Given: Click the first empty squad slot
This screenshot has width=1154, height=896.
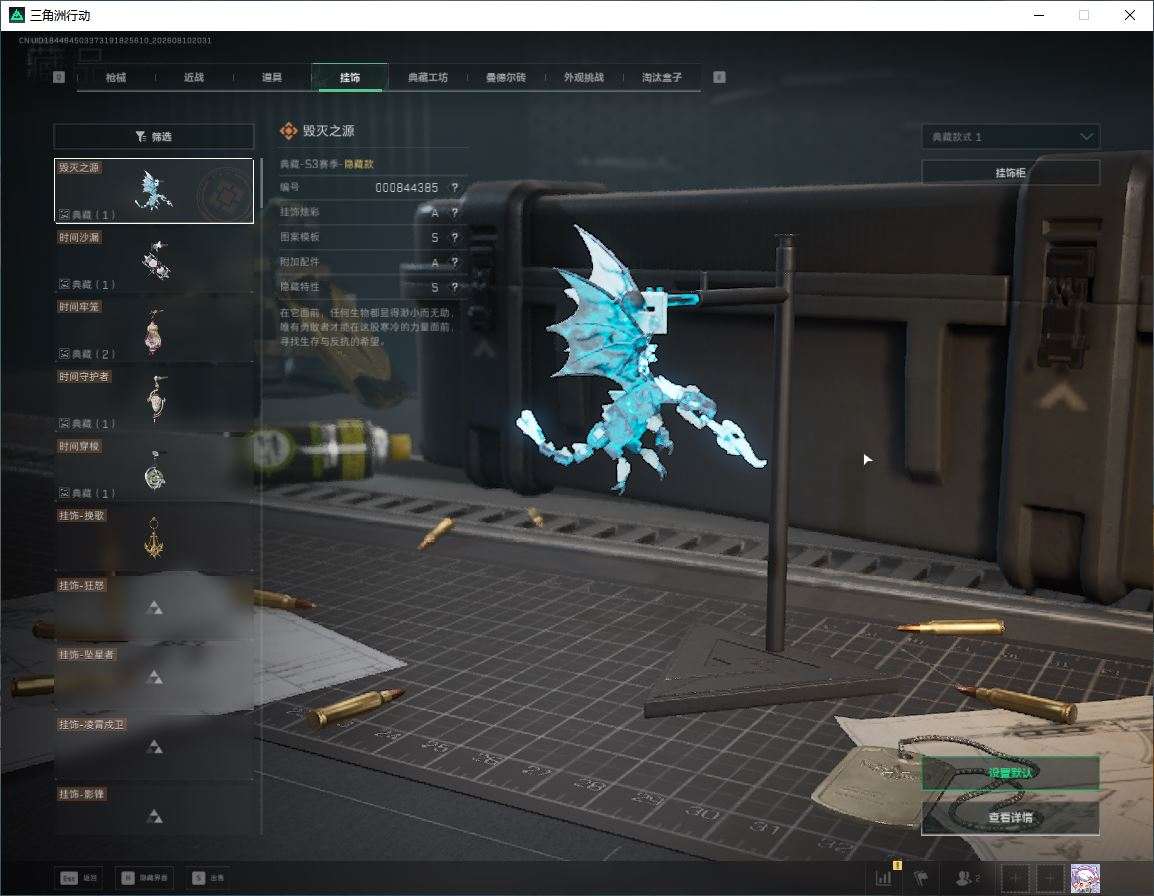Looking at the screenshot, I should pos(1015,878).
